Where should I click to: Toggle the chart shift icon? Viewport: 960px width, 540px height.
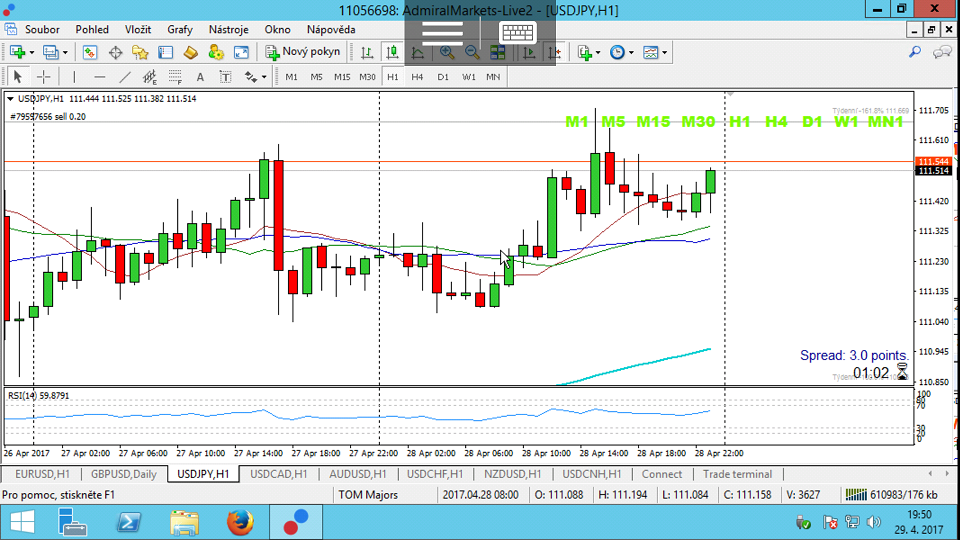[554, 53]
